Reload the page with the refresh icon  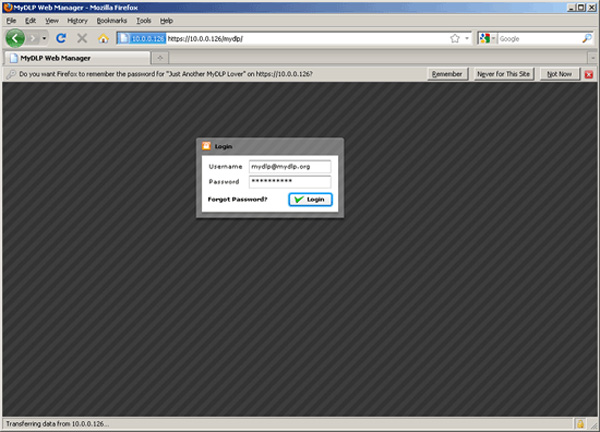click(x=61, y=38)
